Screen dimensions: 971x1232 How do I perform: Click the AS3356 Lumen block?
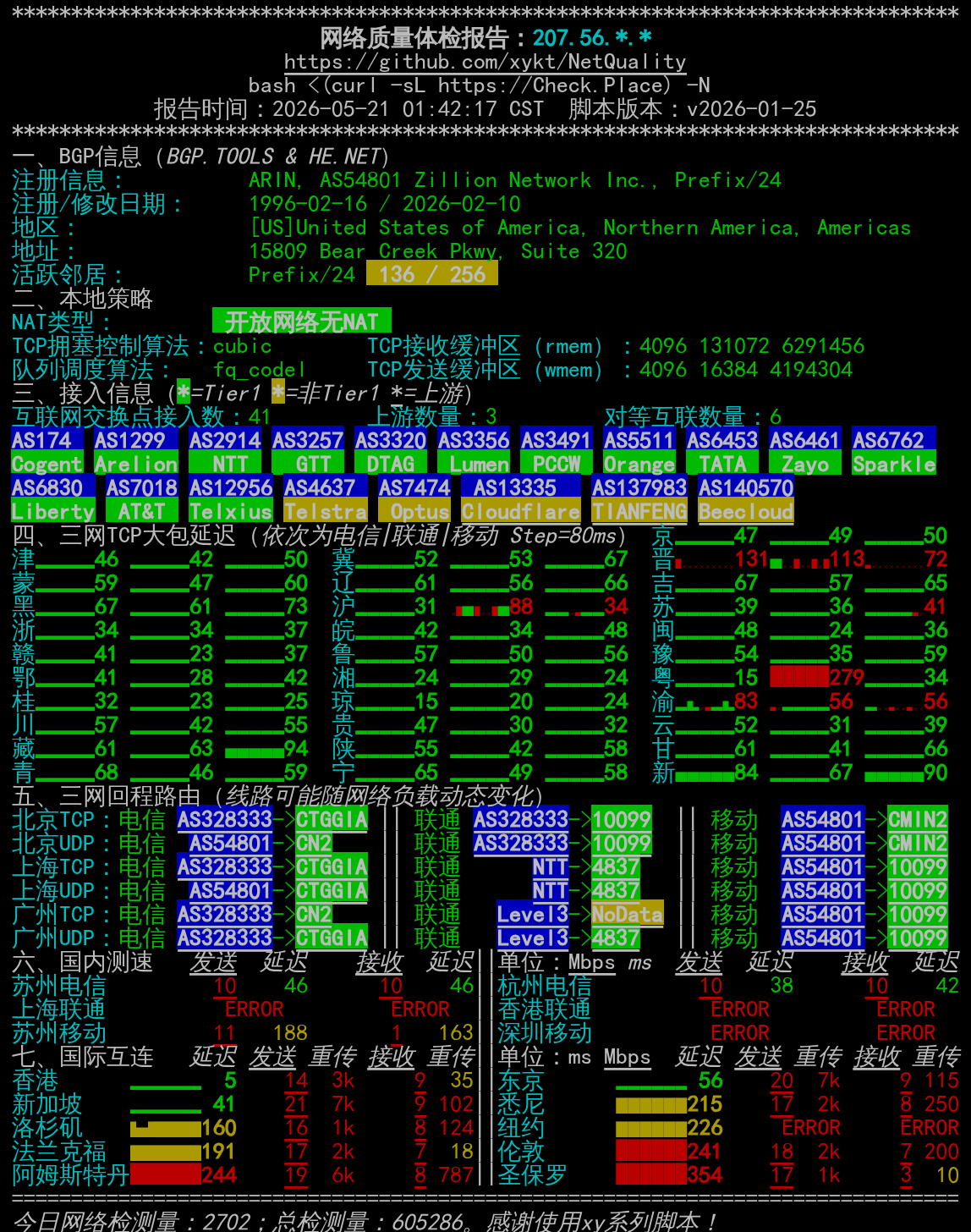tap(474, 452)
